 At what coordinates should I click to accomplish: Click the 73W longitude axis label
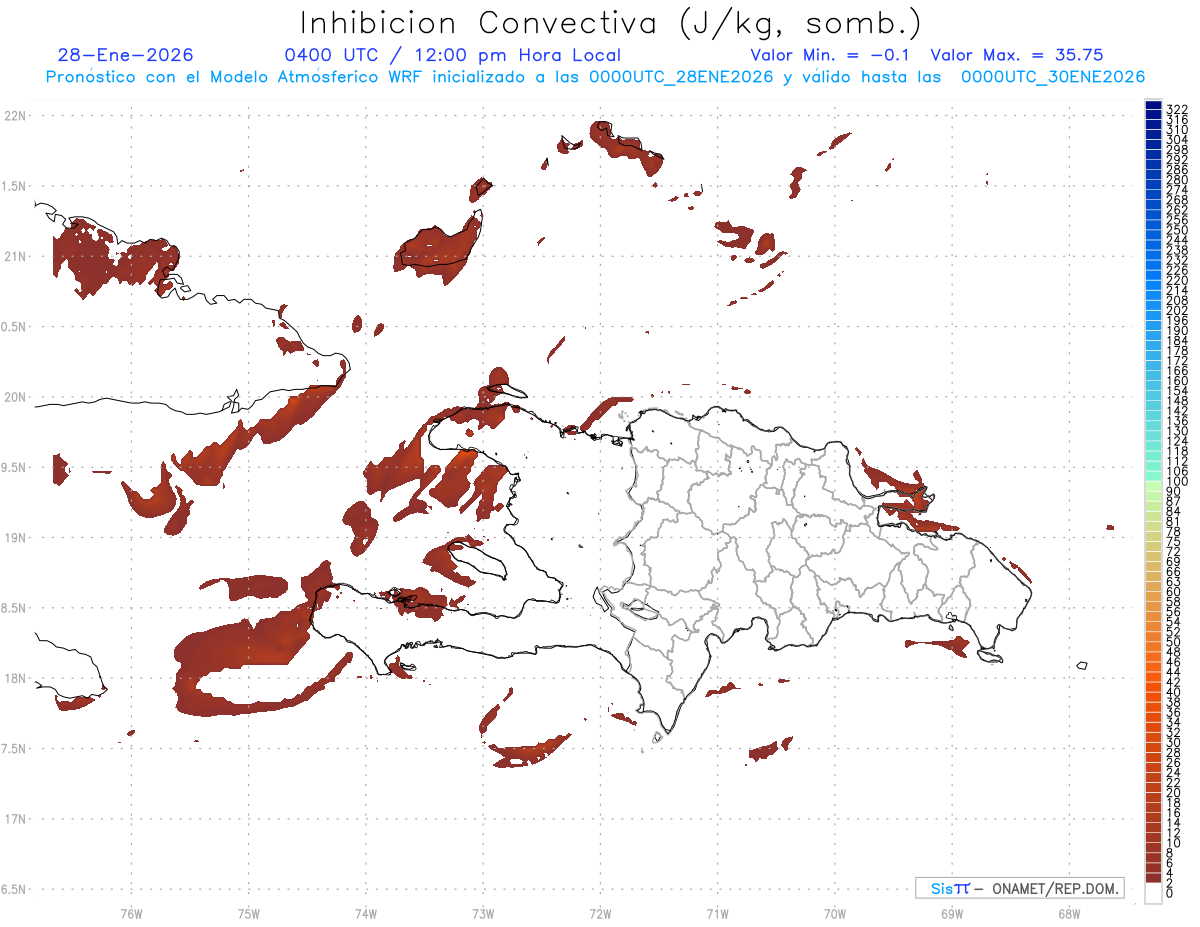point(483,913)
